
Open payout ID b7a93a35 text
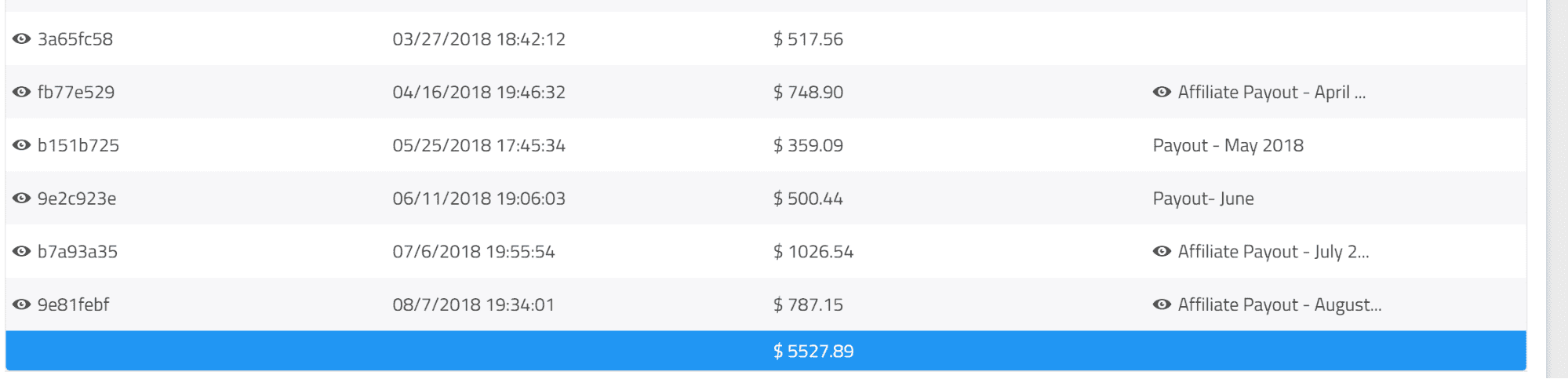point(78,252)
